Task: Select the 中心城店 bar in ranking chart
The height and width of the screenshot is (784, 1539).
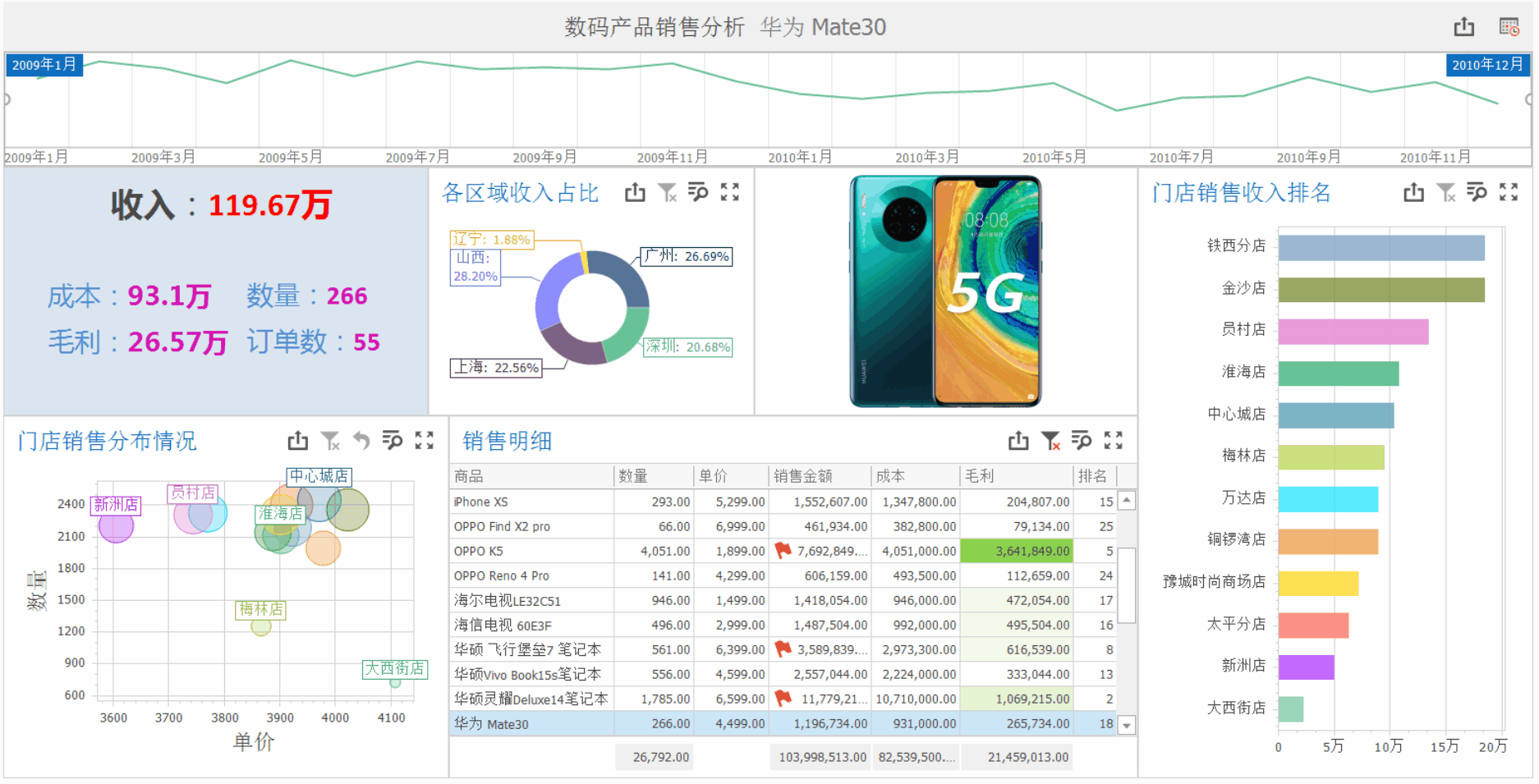Action: pos(1336,415)
